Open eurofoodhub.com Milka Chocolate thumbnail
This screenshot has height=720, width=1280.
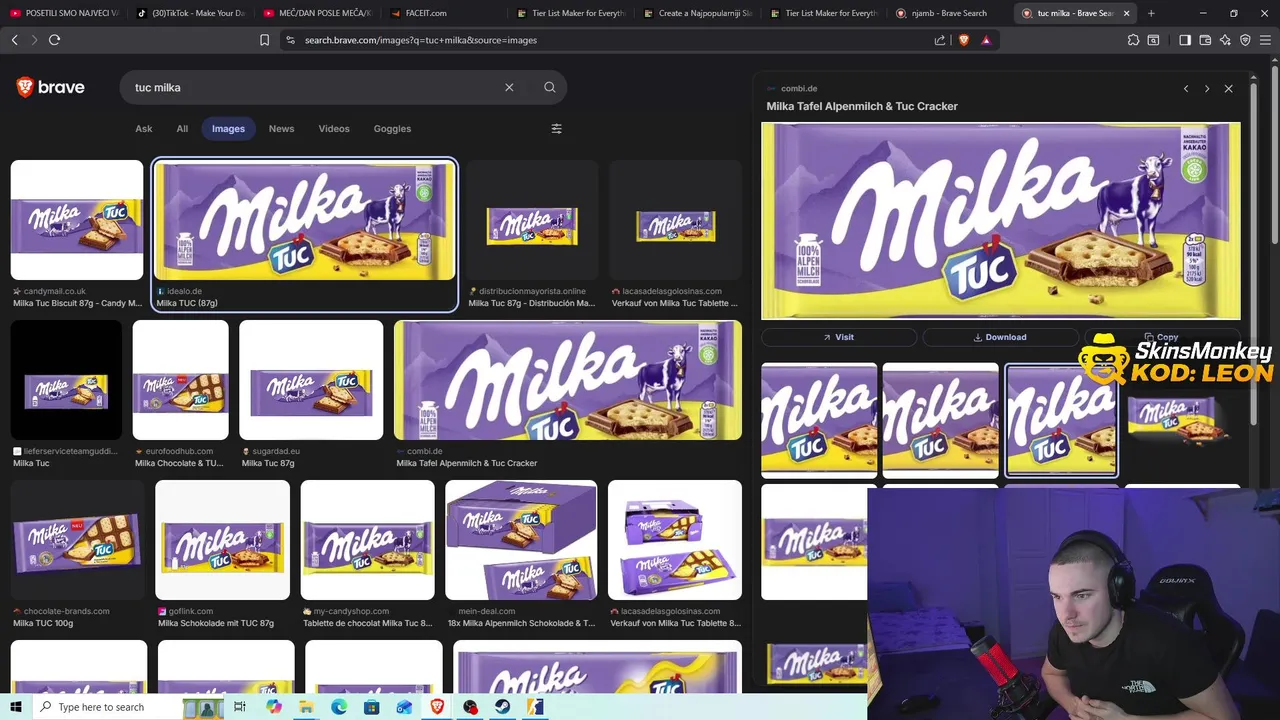181,380
